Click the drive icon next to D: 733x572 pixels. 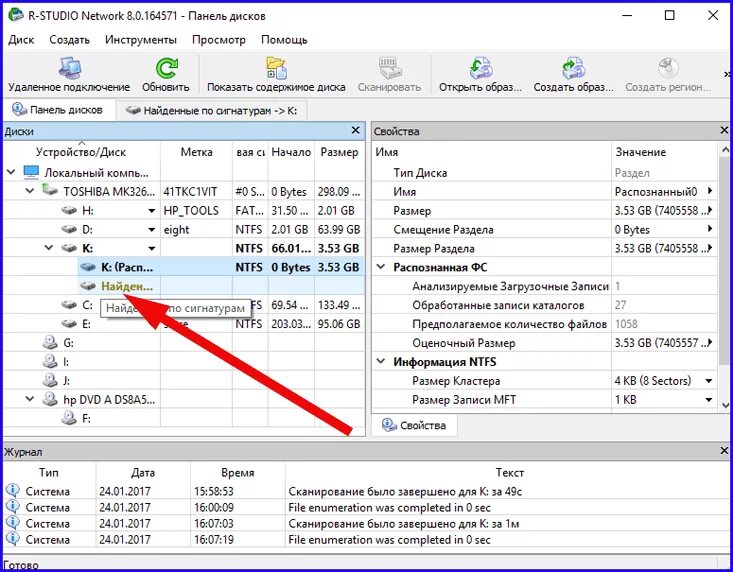[x=69, y=229]
